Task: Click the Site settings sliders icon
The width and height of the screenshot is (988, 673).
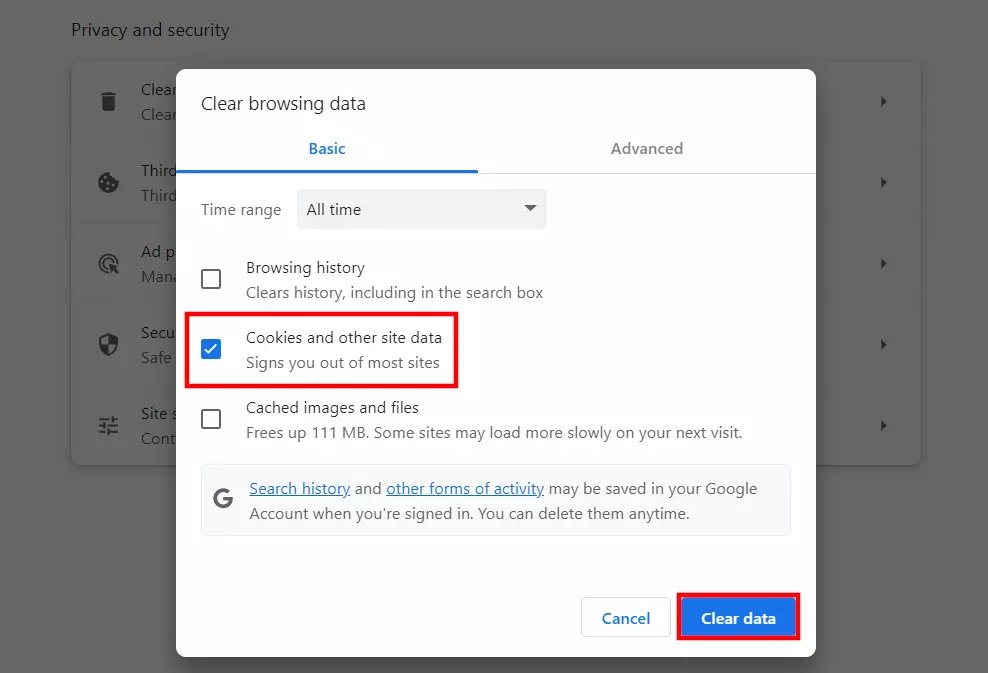Action: coord(108,425)
